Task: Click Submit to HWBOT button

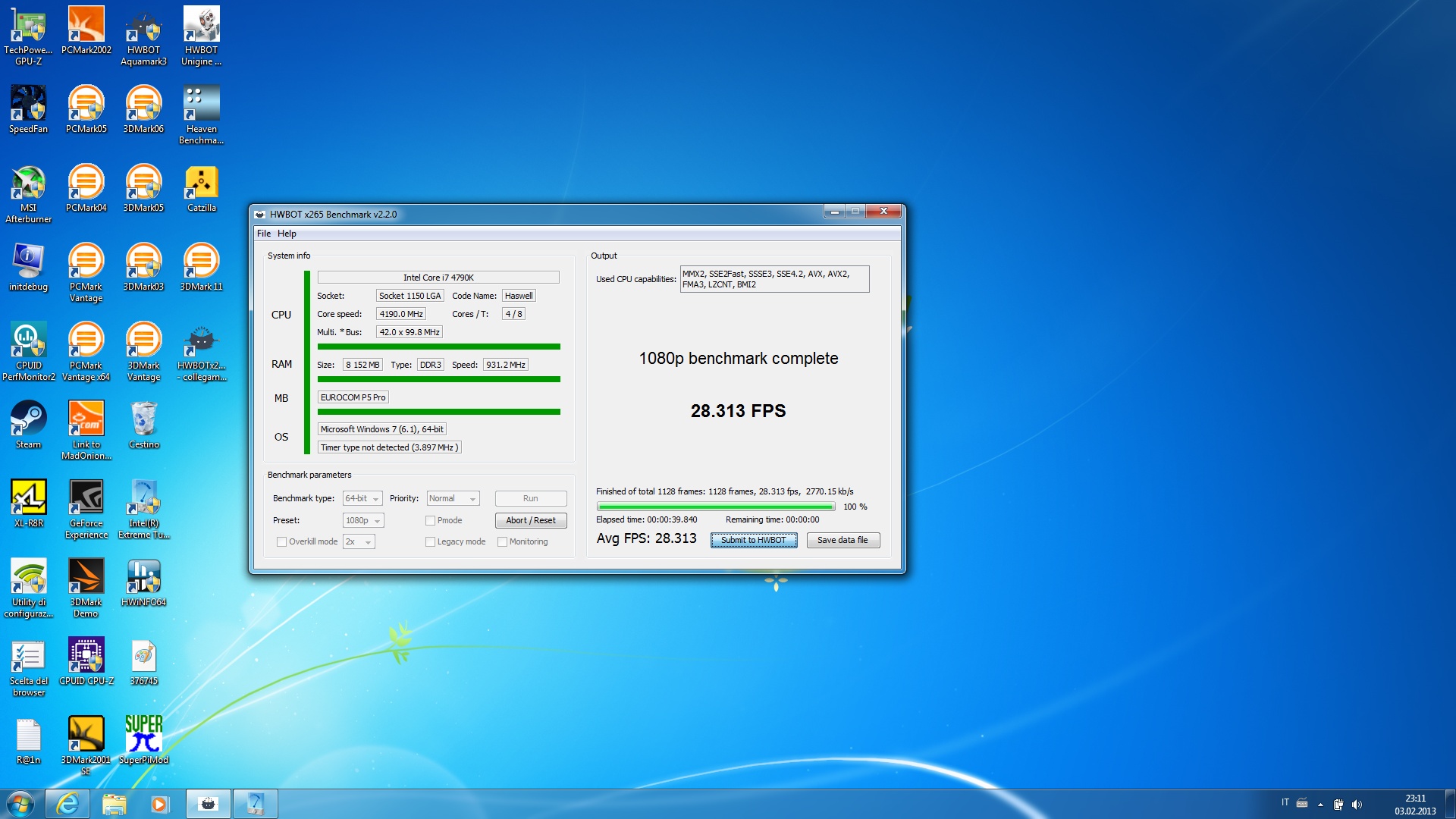Action: point(754,540)
